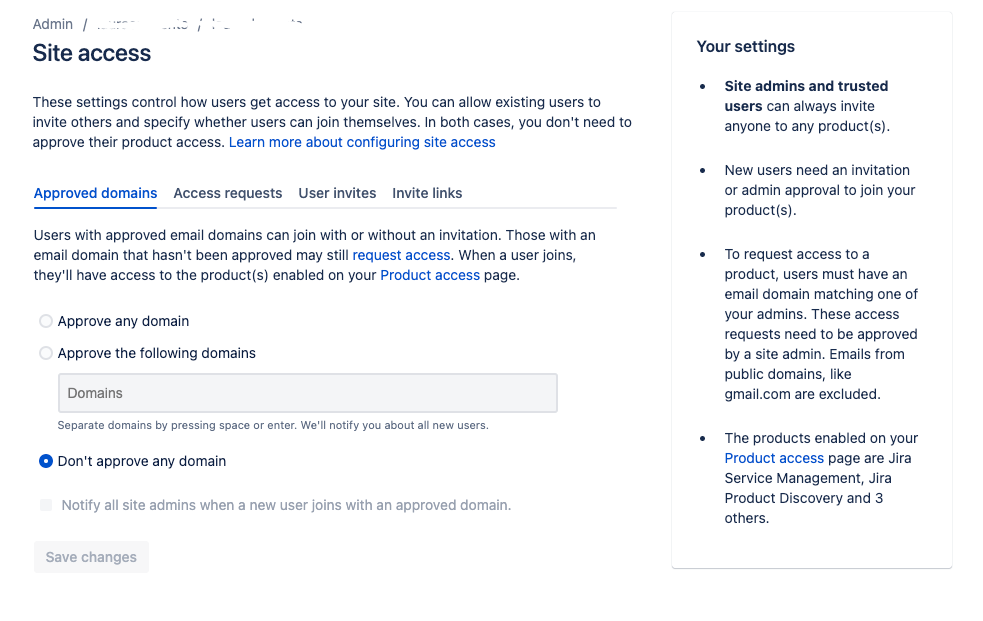Viewport: 983px width, 621px height.
Task: Follow the "request access" link
Action: point(401,255)
